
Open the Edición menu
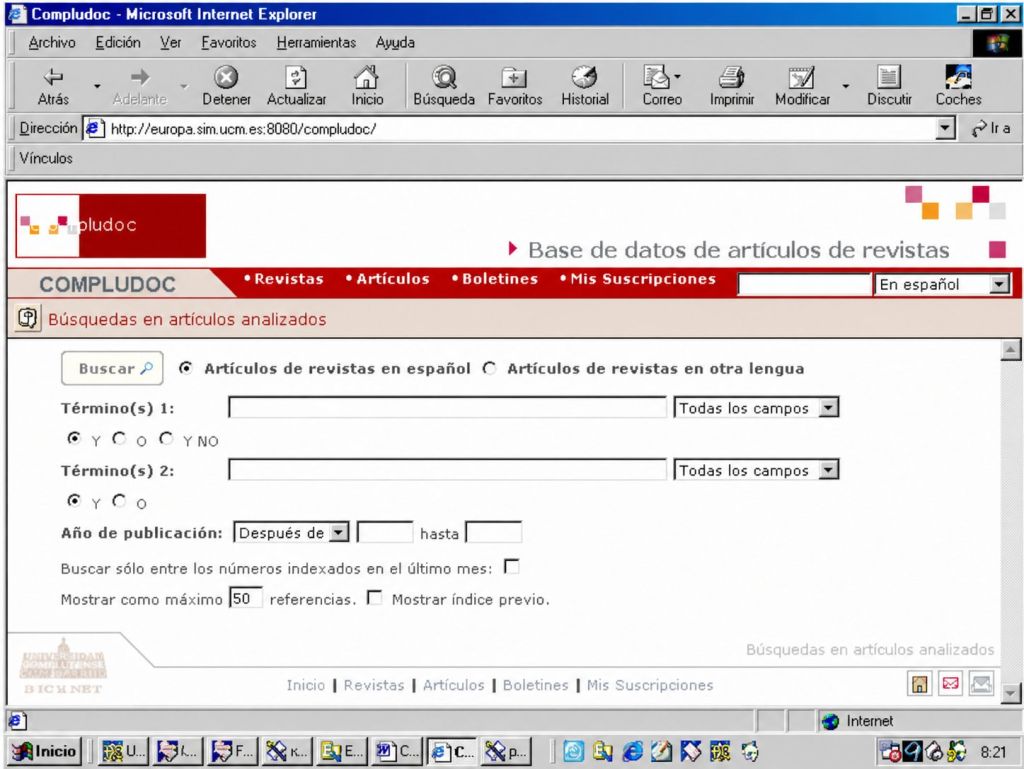click(x=118, y=42)
